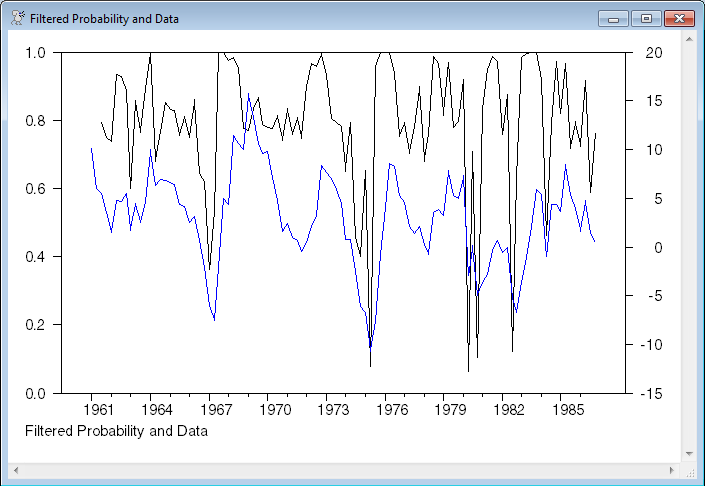This screenshot has width=705, height=486.
Task: Open the window system menu icon
Action: point(17,18)
